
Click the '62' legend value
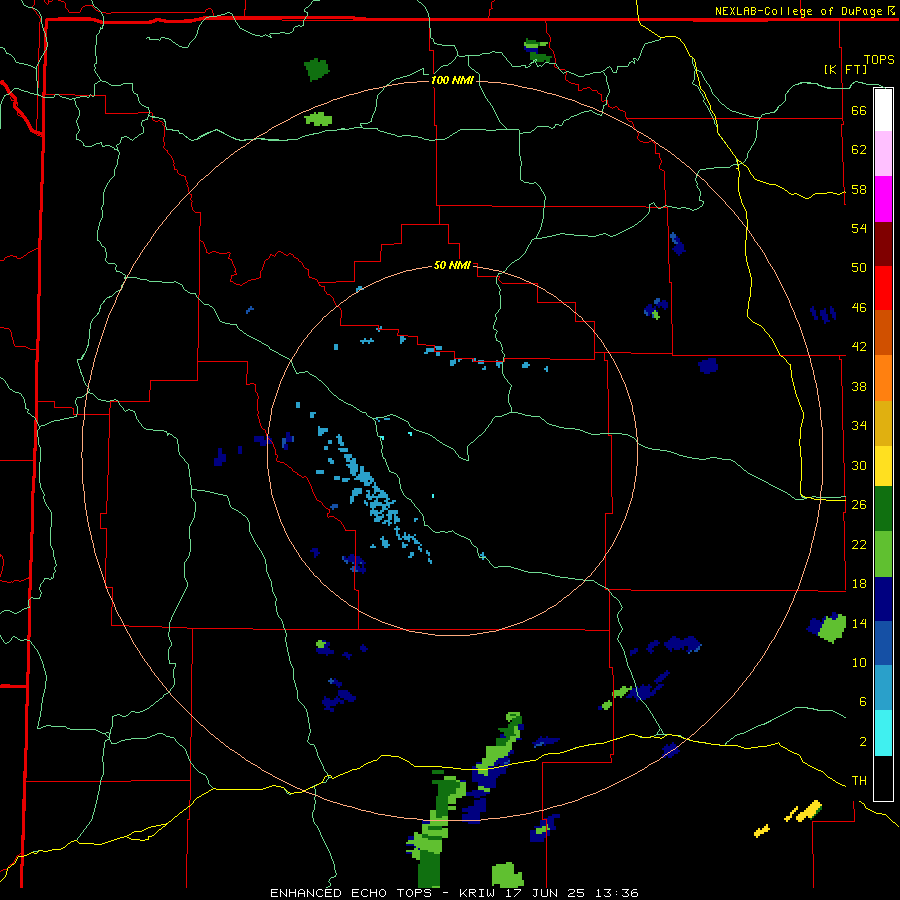coord(859,149)
